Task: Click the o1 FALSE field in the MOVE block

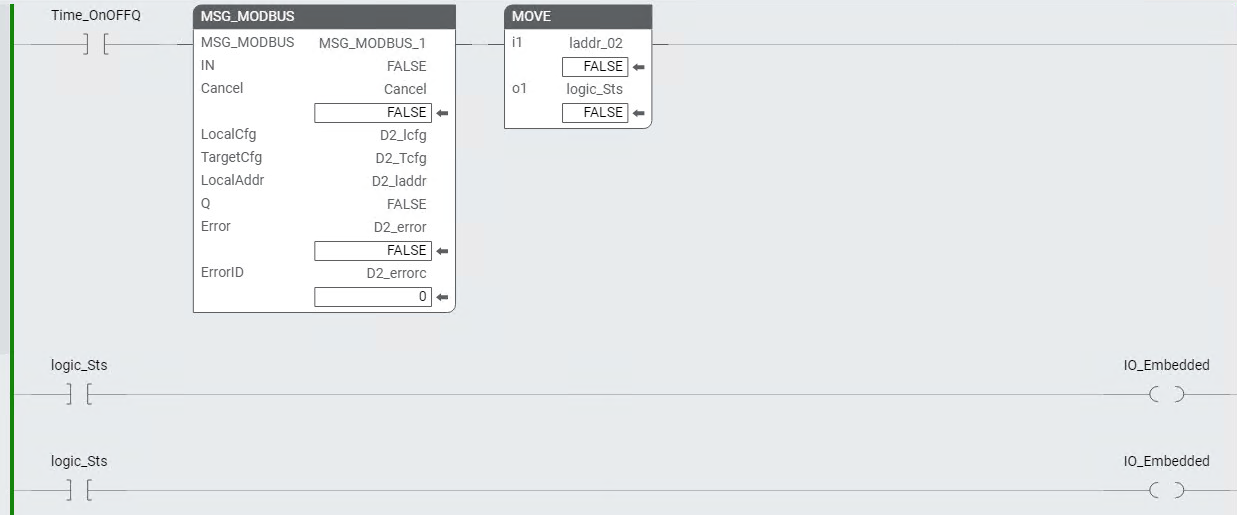Action: pos(595,113)
